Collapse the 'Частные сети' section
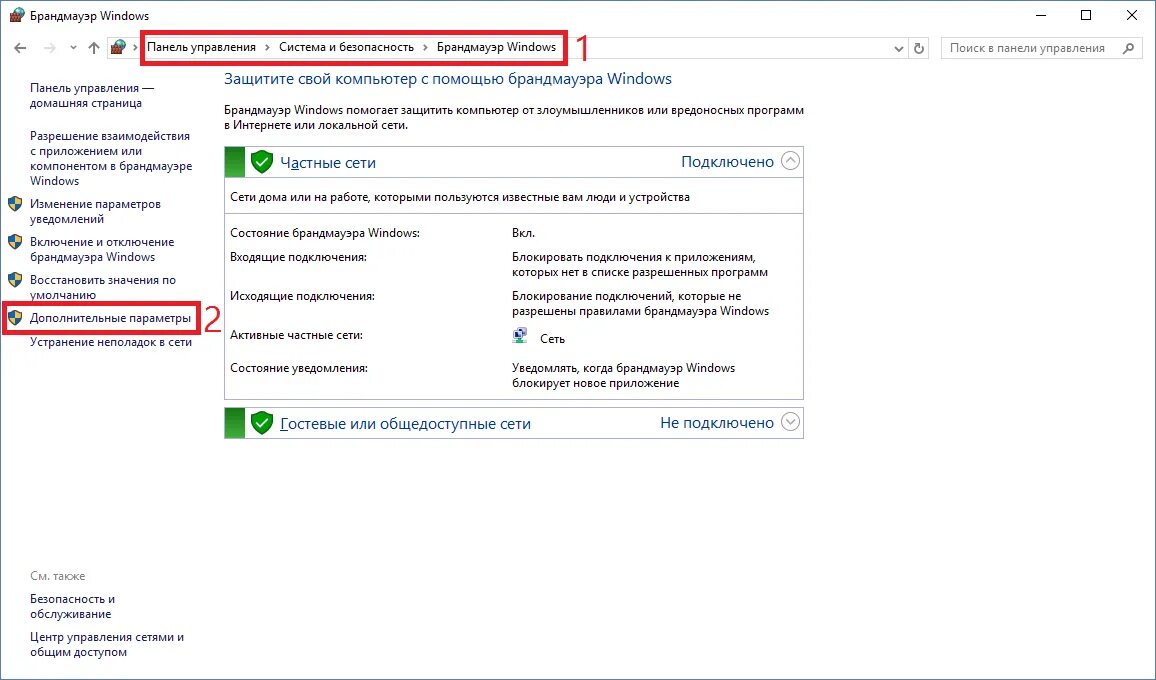Image resolution: width=1156 pixels, height=680 pixels. pos(790,161)
